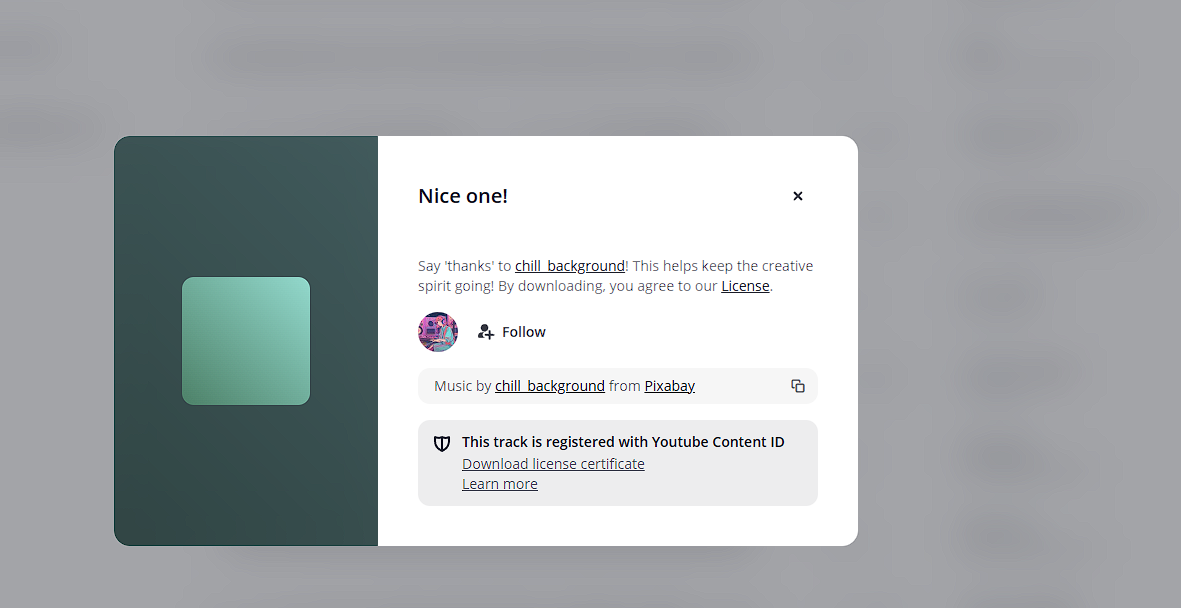1181x608 pixels.
Task: Click the add-person icon beside Follow
Action: (486, 331)
